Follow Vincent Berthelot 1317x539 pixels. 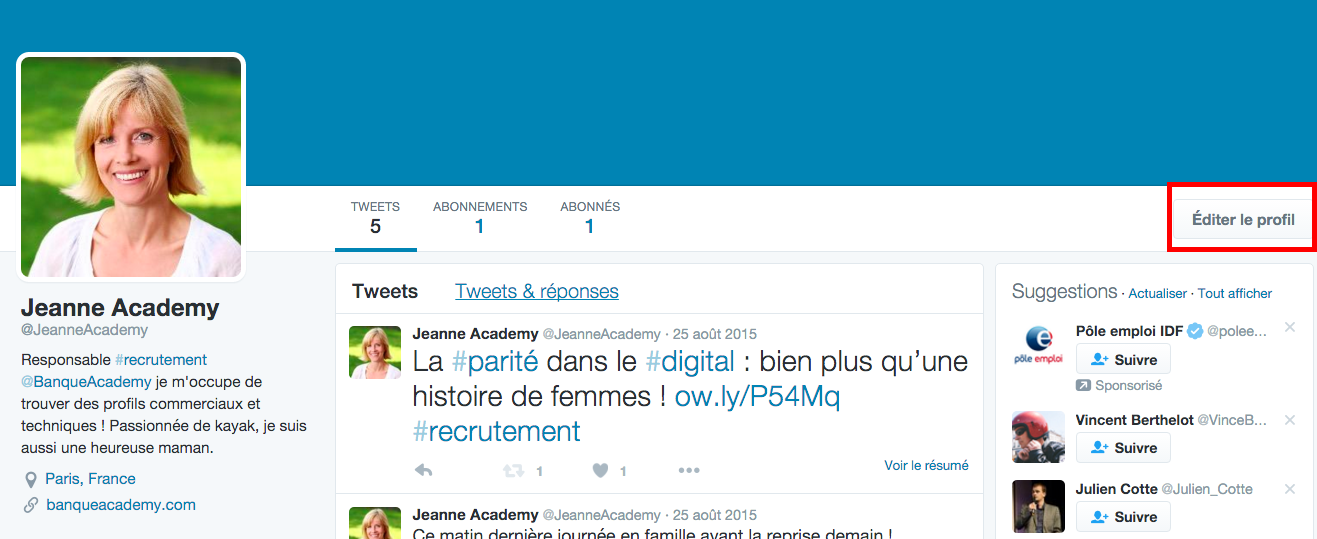[x=1123, y=448]
